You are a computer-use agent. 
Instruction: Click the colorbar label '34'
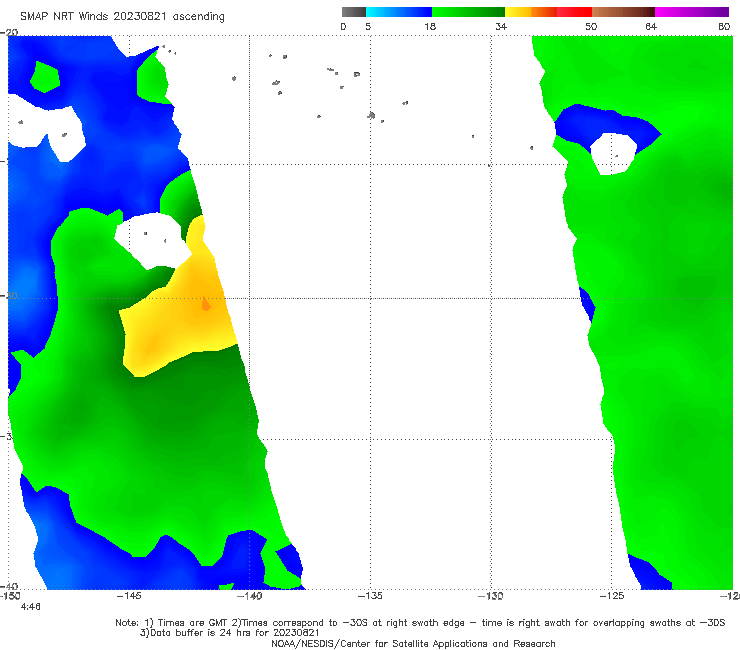point(501,26)
